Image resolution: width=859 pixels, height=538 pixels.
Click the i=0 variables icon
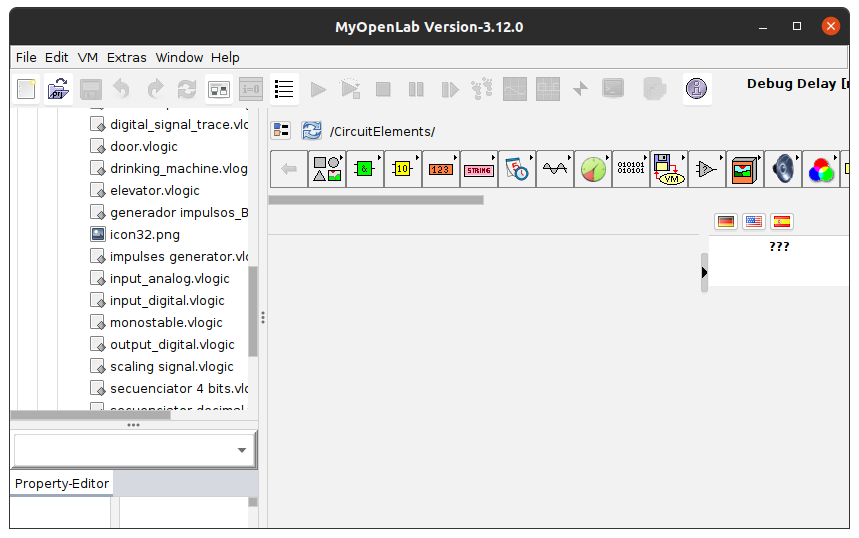[251, 89]
